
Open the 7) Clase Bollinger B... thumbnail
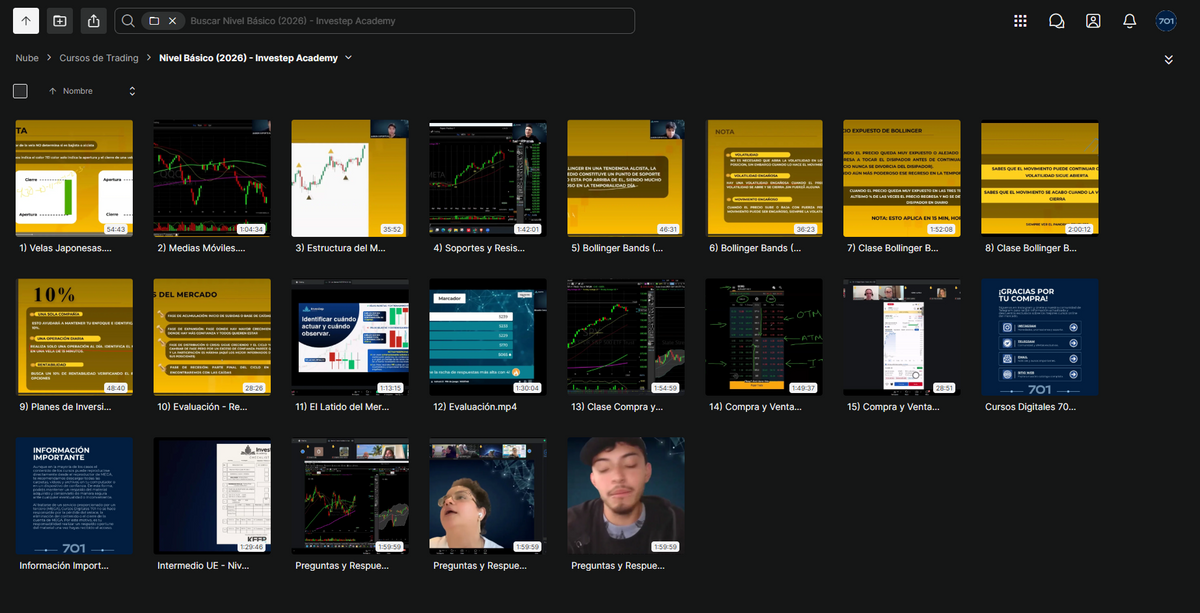tap(902, 178)
